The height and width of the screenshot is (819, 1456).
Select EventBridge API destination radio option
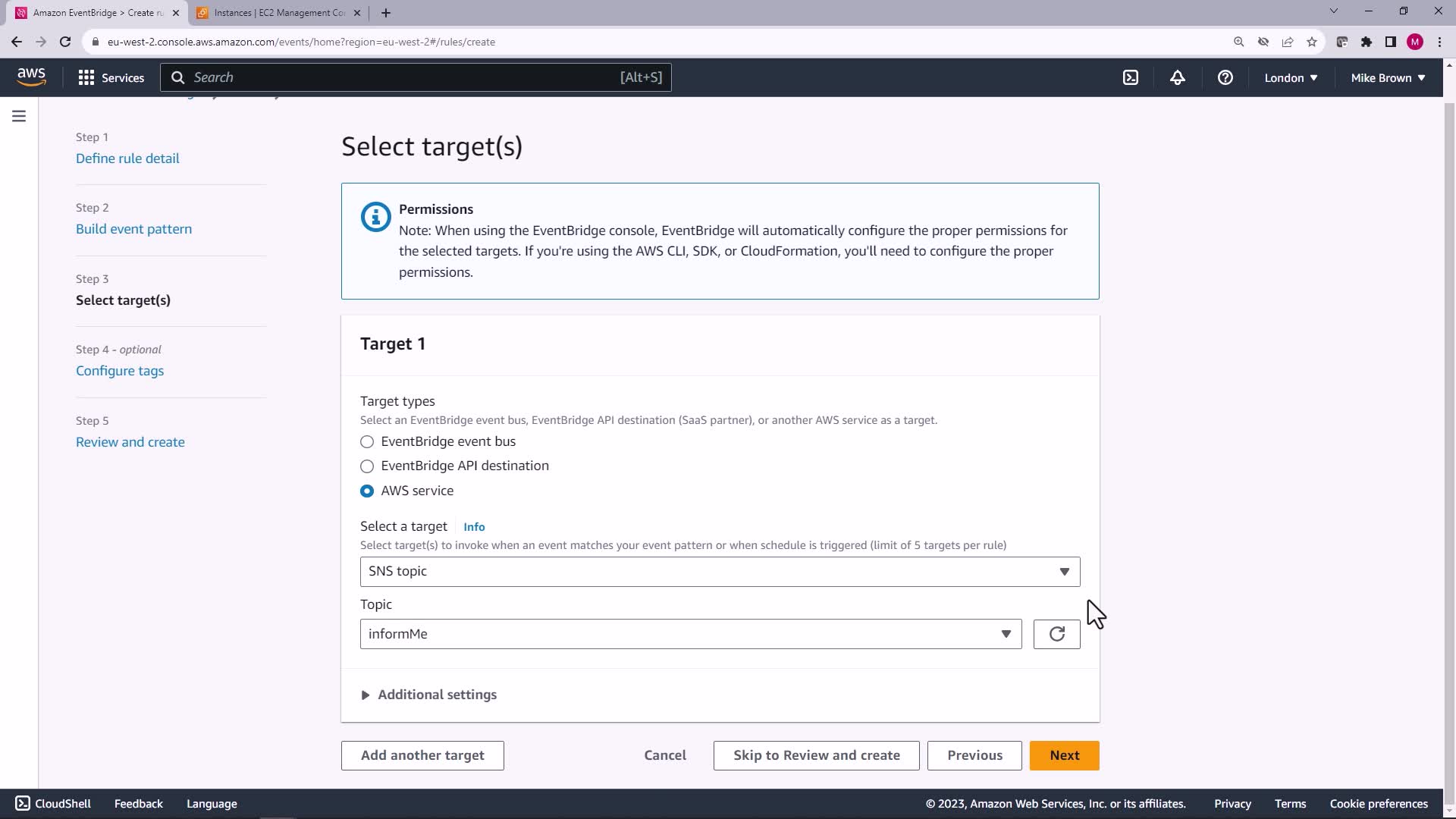pyautogui.click(x=367, y=466)
